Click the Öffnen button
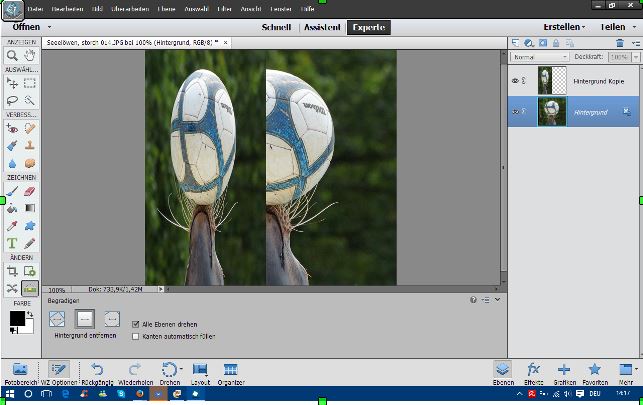The height and width of the screenshot is (405, 643). pyautogui.click(x=26, y=27)
